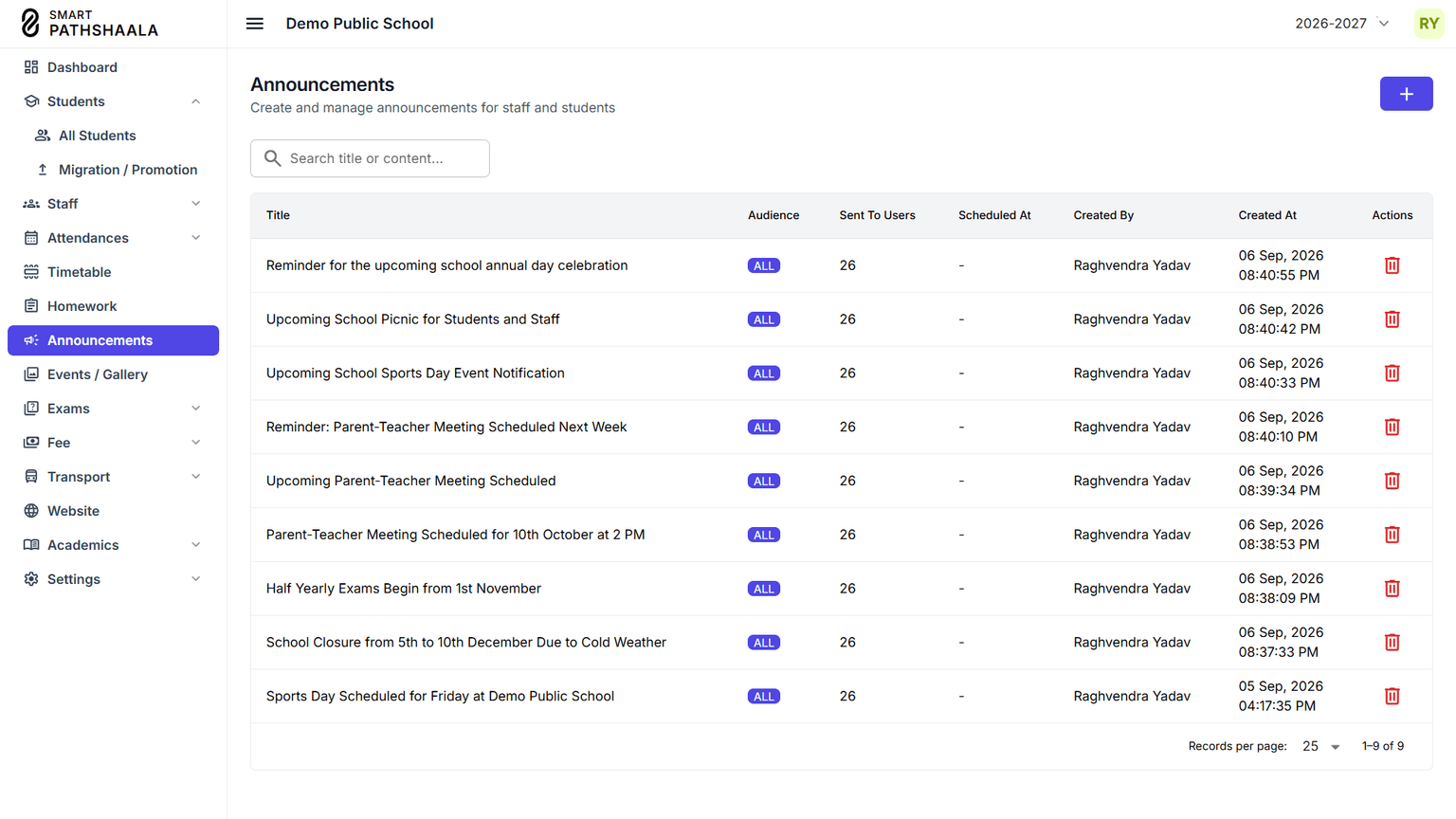1456x819 pixels.
Task: Click the Demo Public School header title
Action: click(360, 24)
